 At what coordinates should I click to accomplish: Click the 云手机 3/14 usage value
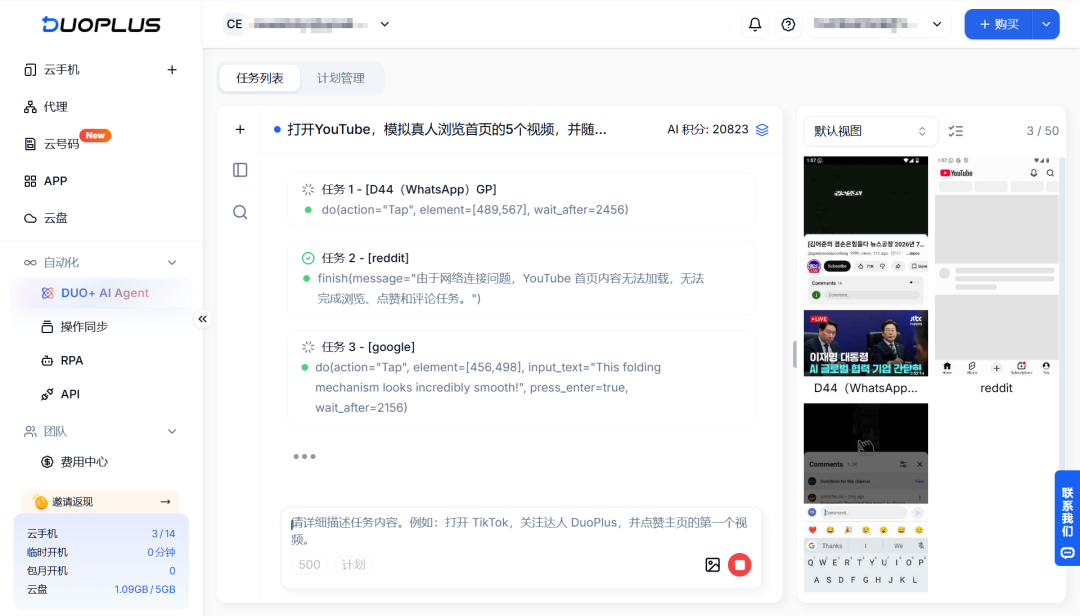(163, 533)
